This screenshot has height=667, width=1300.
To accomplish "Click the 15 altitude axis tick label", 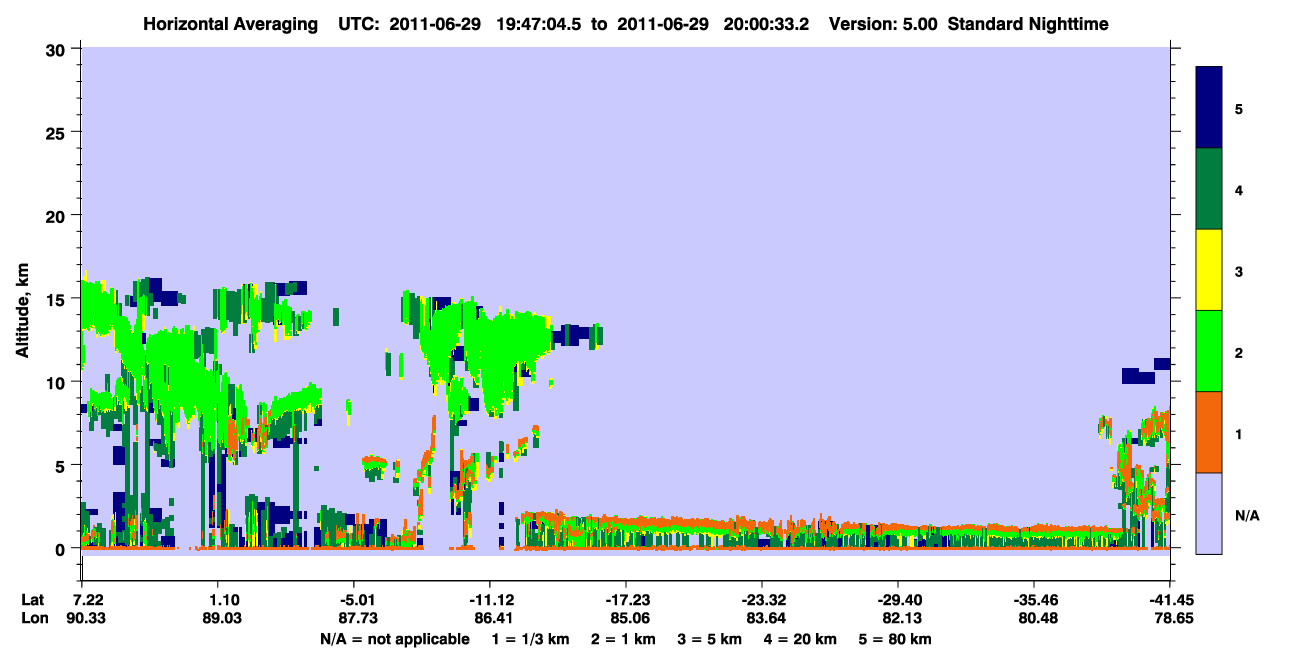I will [x=59, y=299].
